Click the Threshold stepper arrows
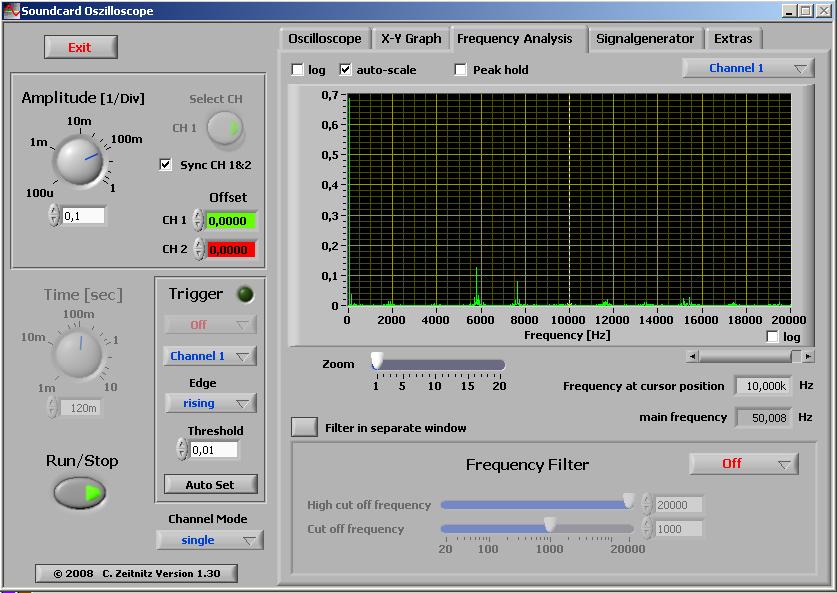The width and height of the screenshot is (837, 593). coord(182,450)
